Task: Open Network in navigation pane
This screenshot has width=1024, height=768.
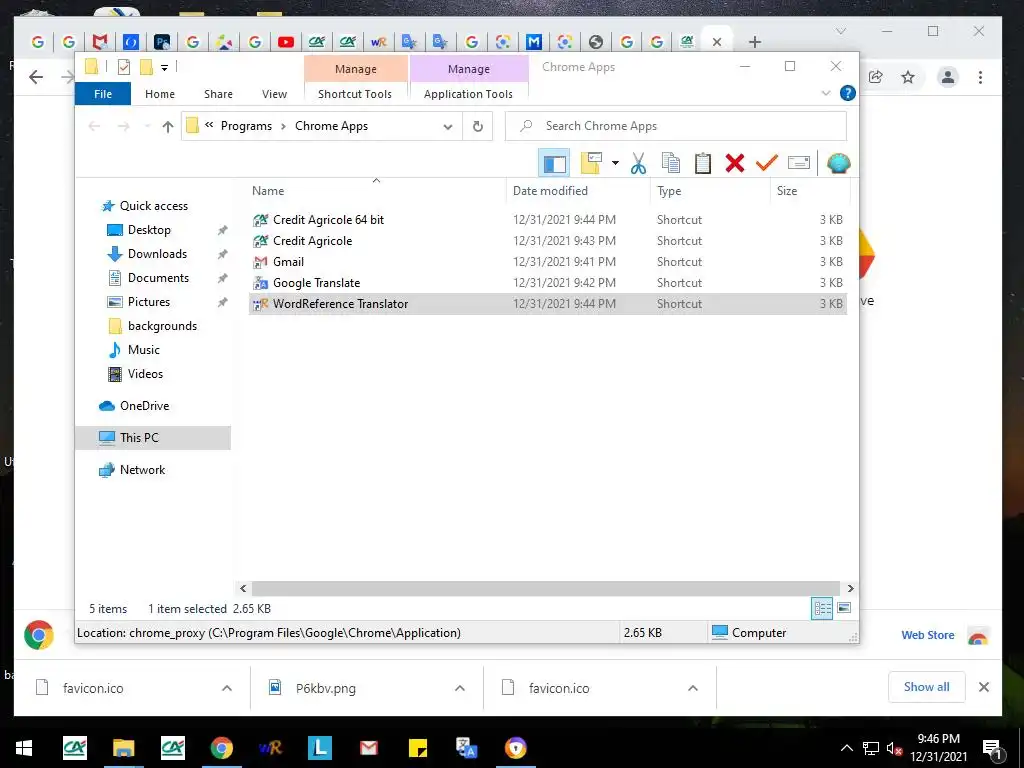Action: pos(142,470)
